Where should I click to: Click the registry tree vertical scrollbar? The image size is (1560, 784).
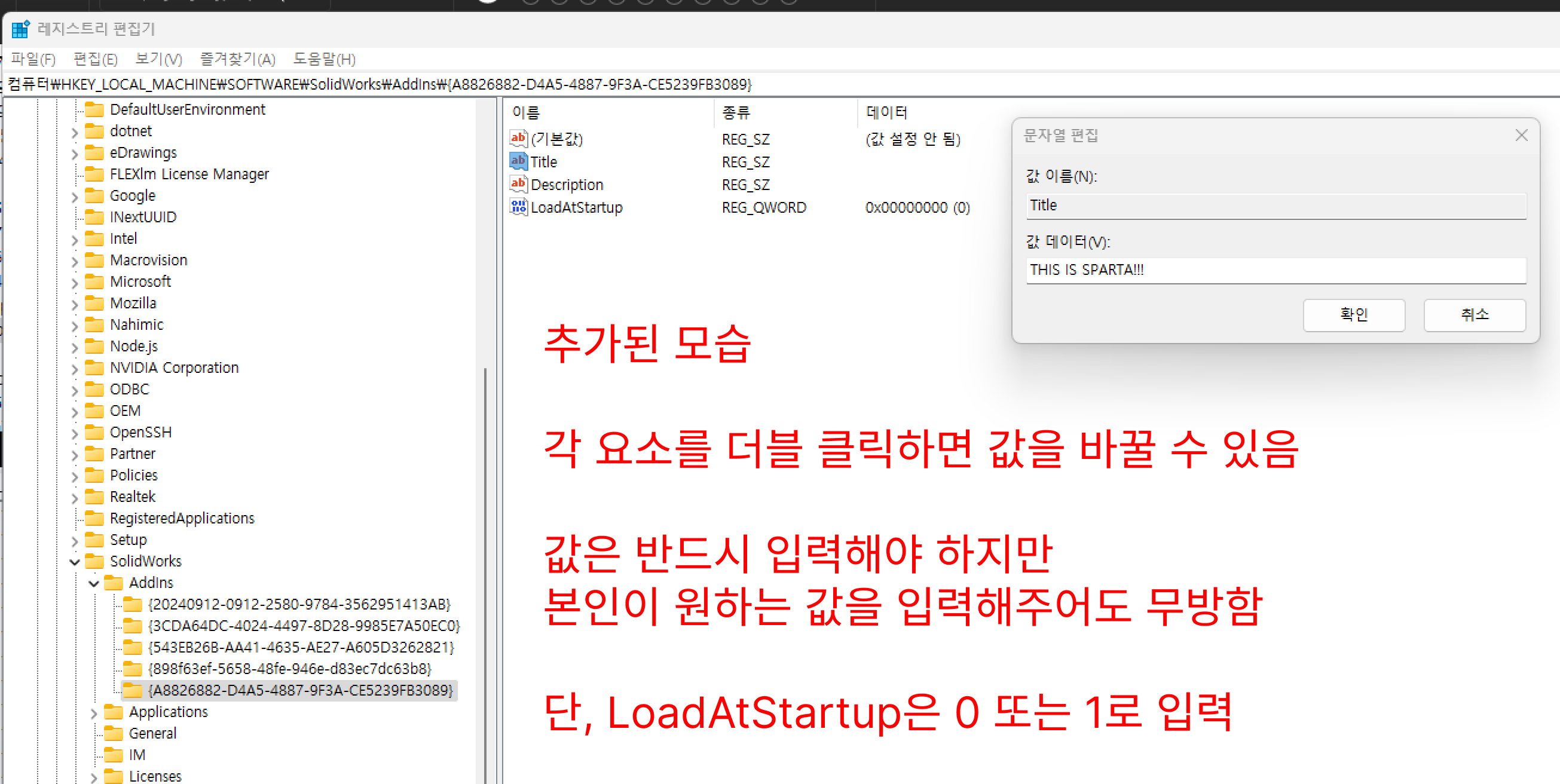click(485, 545)
